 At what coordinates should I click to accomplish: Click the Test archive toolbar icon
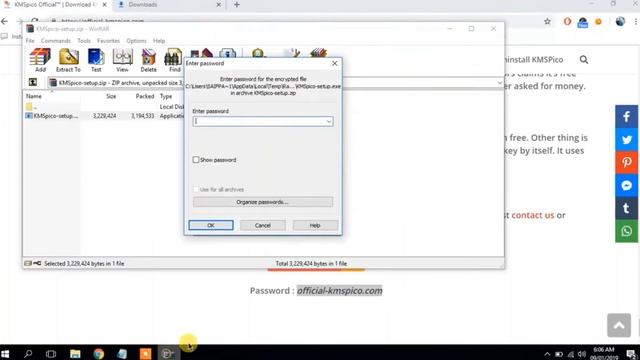click(96, 60)
